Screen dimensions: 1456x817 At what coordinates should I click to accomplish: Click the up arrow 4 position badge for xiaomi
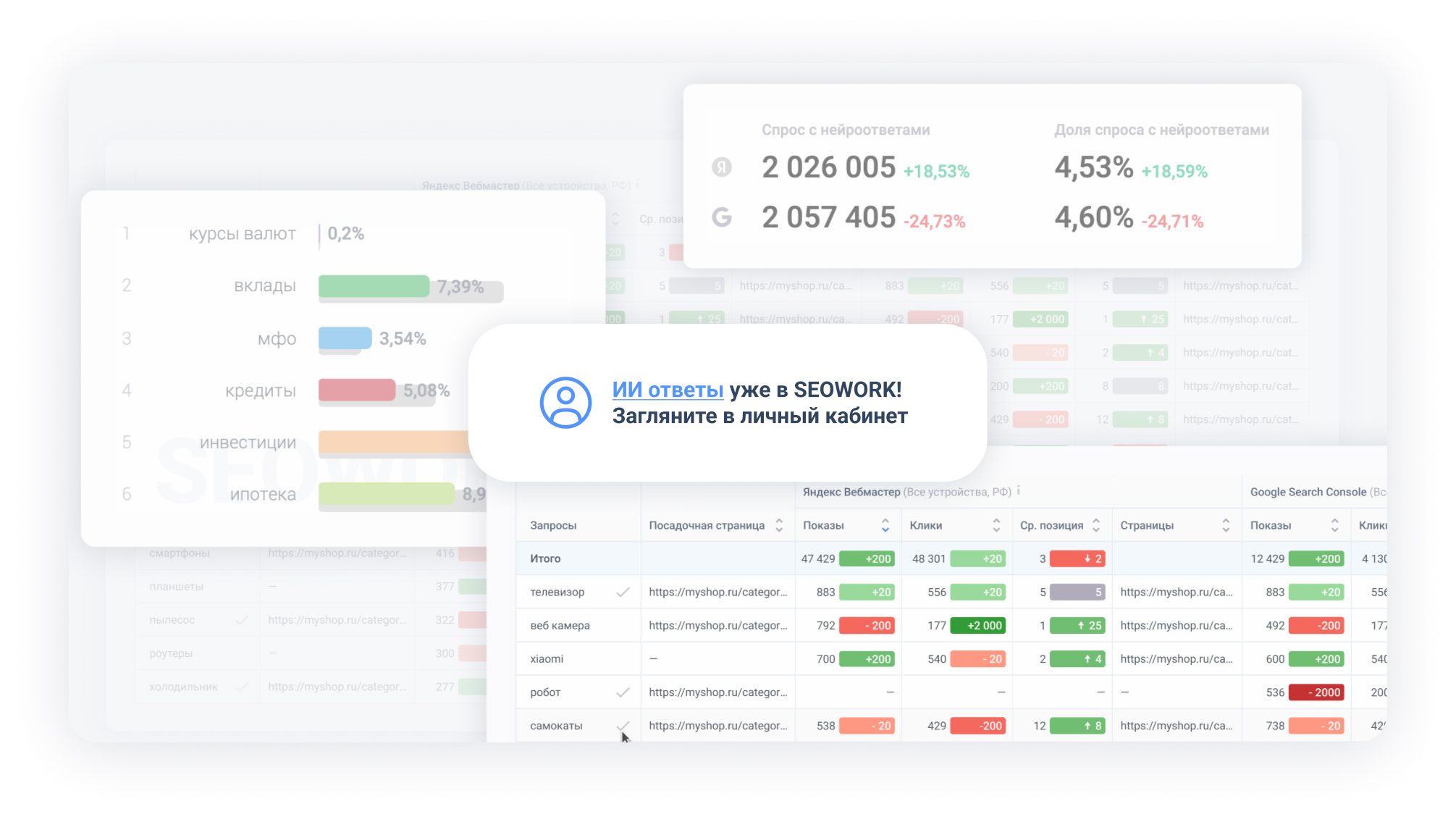pos(1077,658)
